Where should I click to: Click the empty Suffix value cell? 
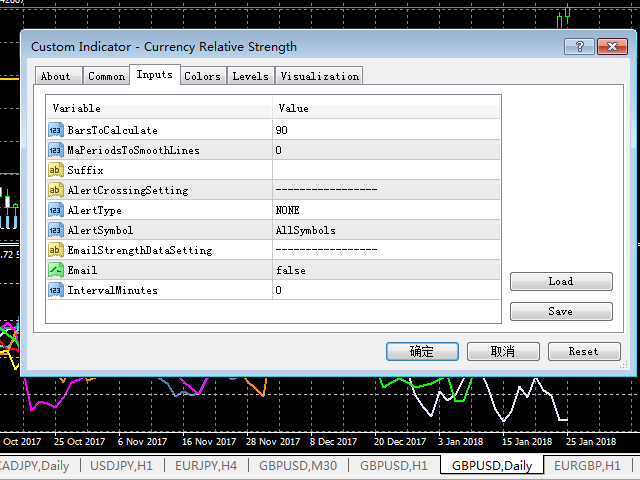pyautogui.click(x=386, y=170)
